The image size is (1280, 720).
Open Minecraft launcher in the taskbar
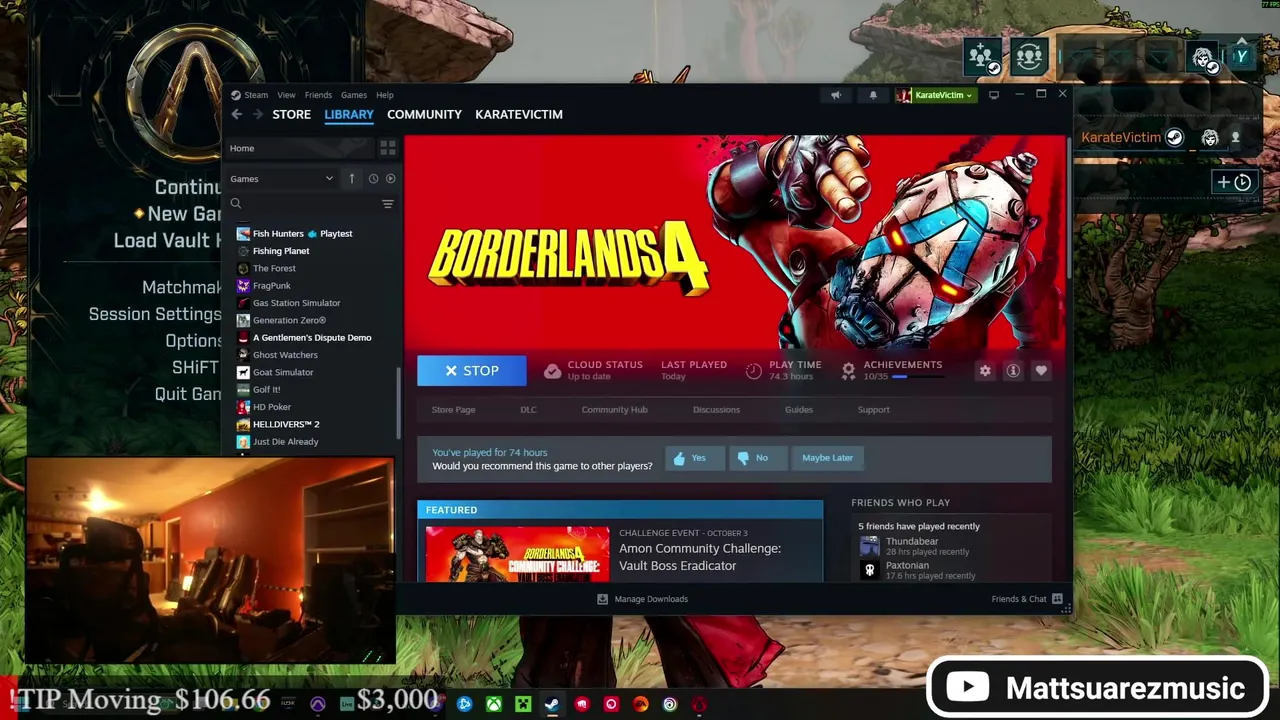tap(523, 704)
